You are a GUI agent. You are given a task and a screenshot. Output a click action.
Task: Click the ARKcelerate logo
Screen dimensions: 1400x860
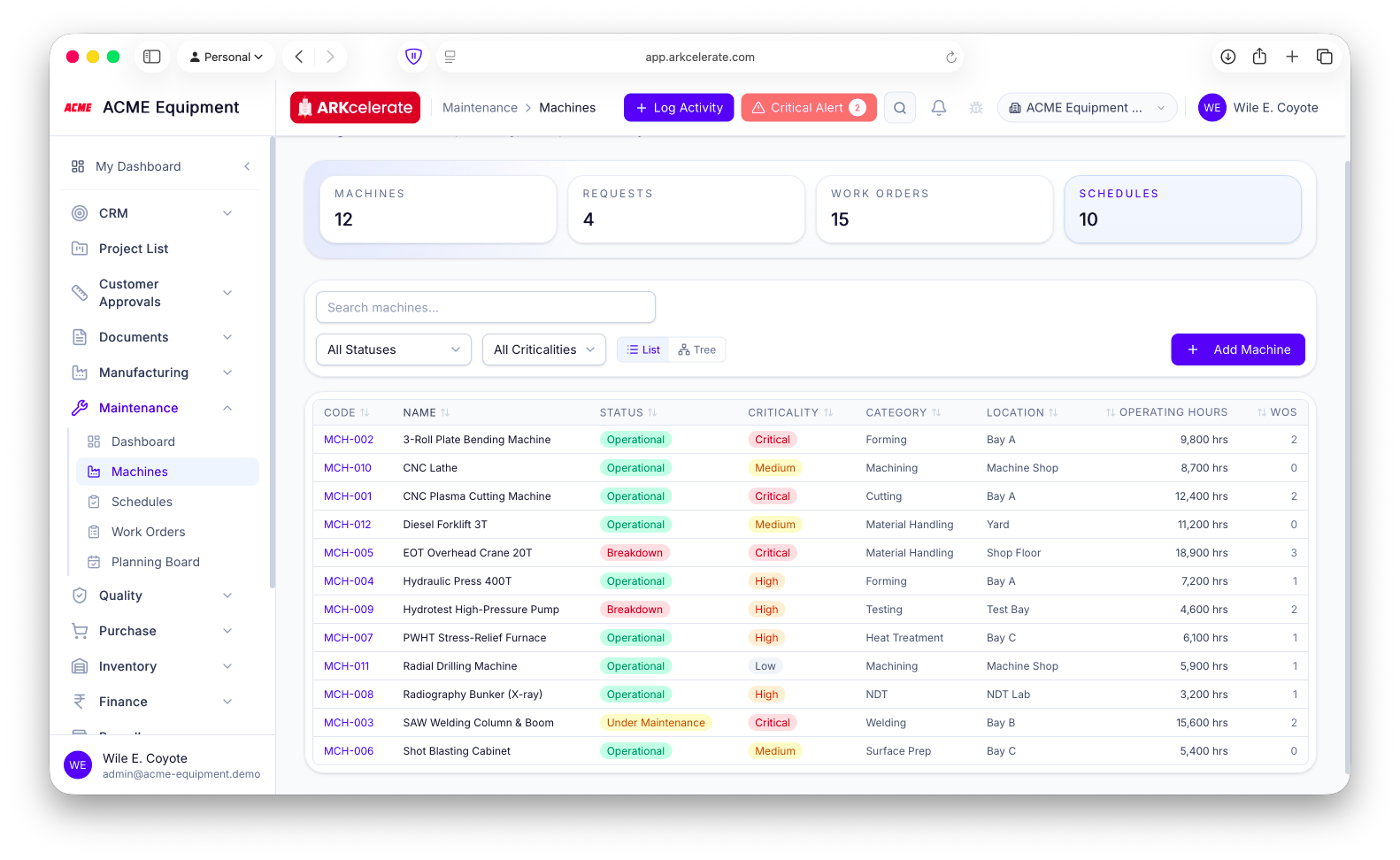(x=355, y=108)
